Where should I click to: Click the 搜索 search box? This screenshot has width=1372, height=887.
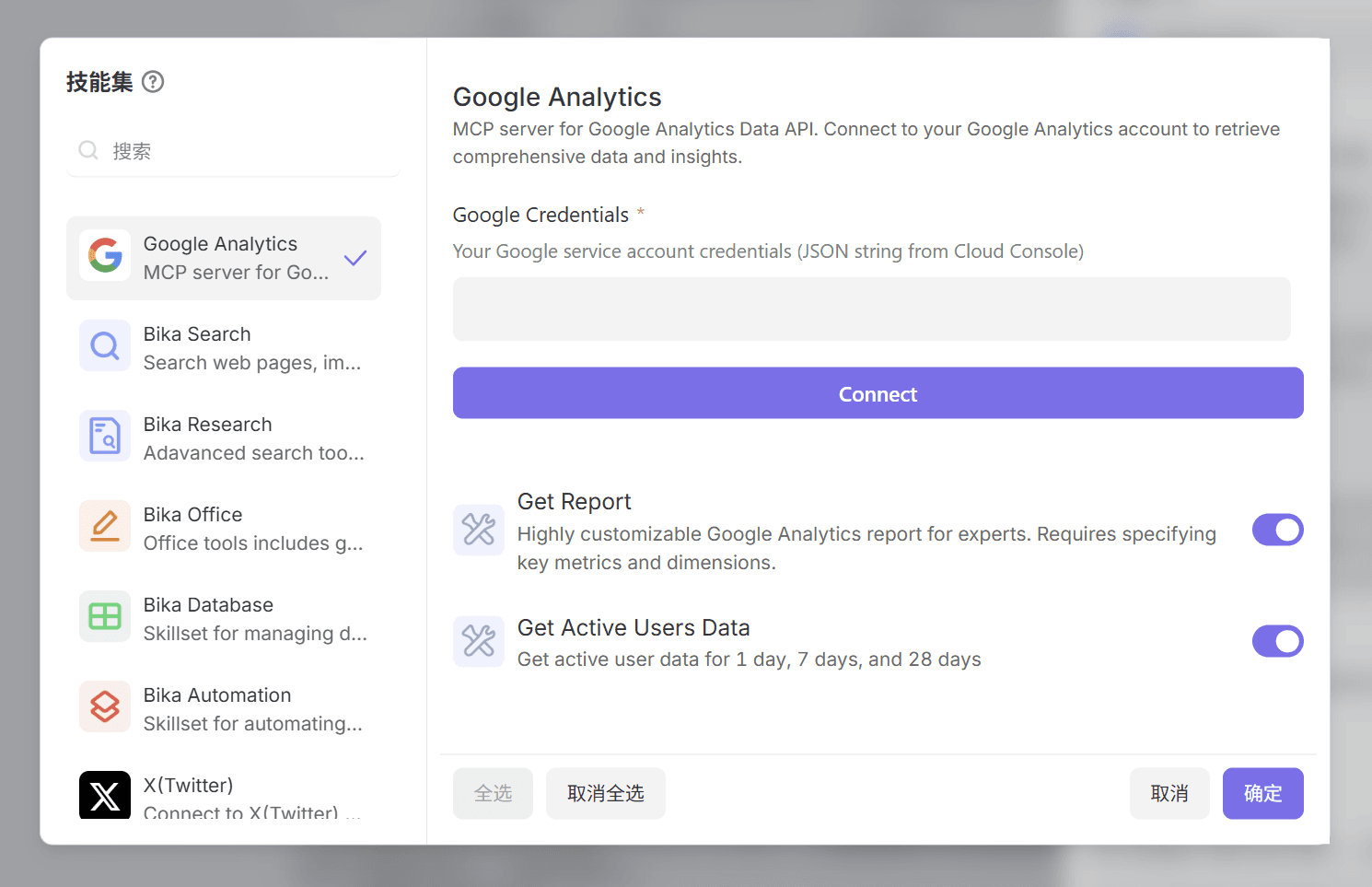click(x=233, y=150)
